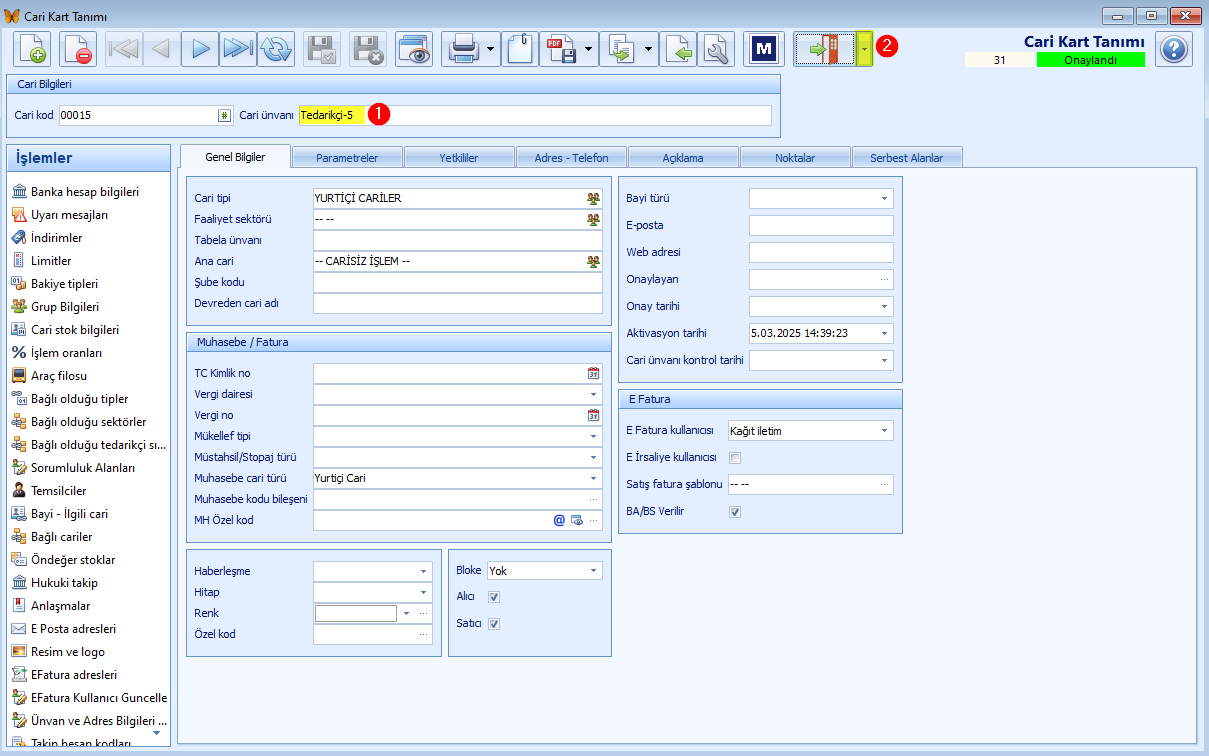Toggle the Alıcı checkbox
1209x756 pixels.
coord(493,597)
